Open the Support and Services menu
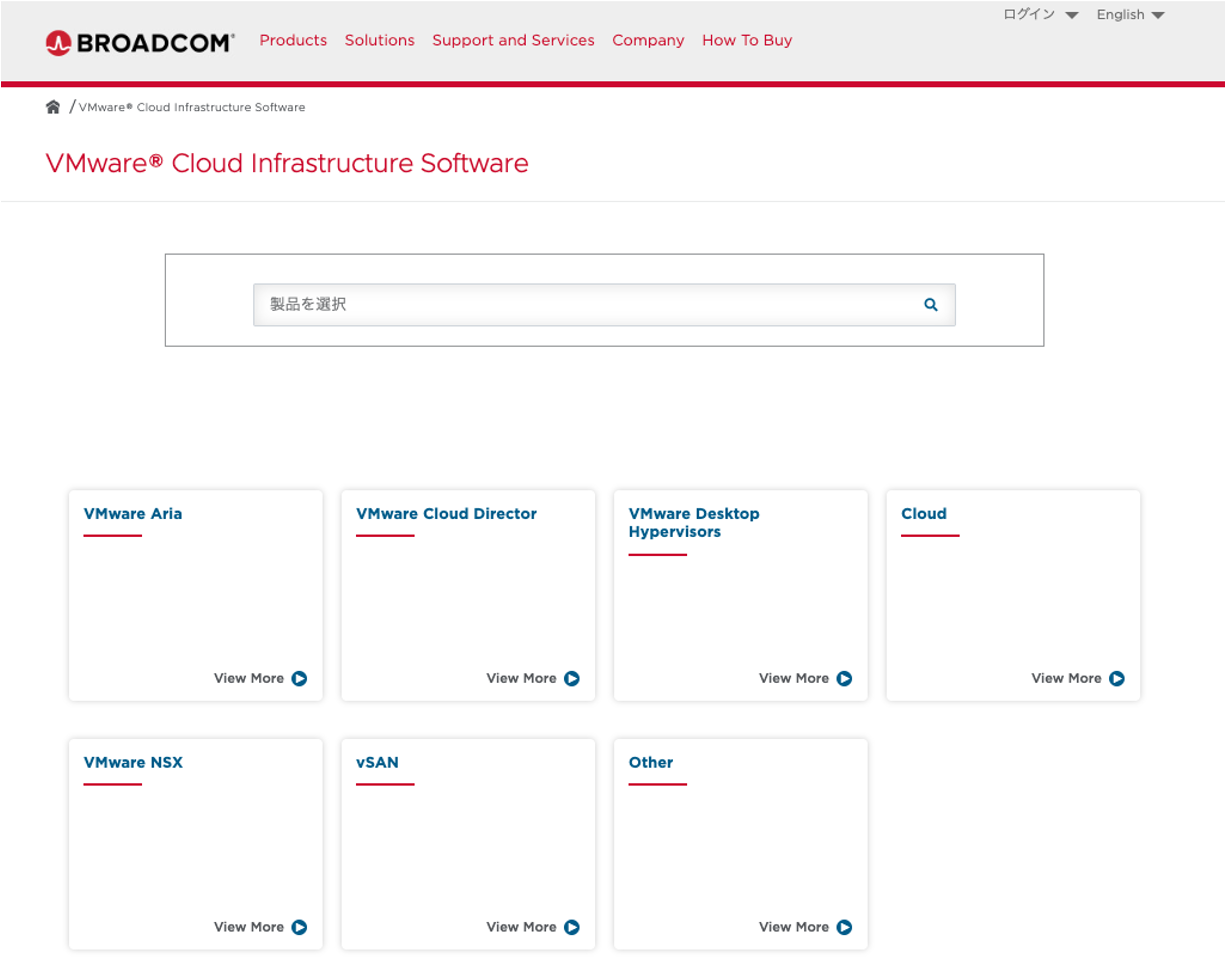The width and height of the screenshot is (1226, 972). pyautogui.click(x=513, y=40)
